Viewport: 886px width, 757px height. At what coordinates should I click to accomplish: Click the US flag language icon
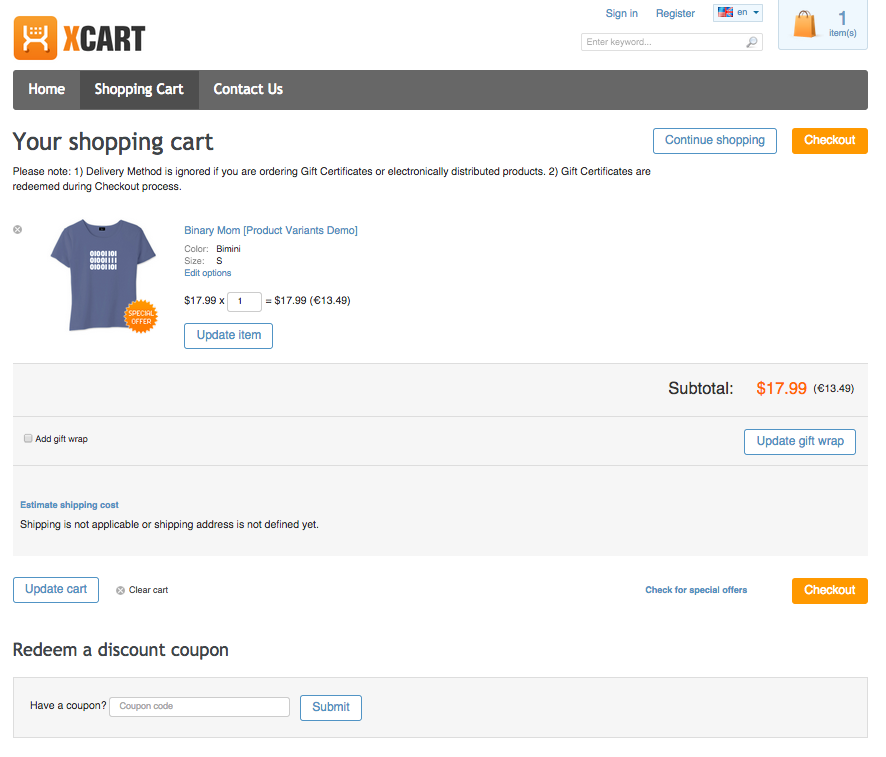point(726,12)
